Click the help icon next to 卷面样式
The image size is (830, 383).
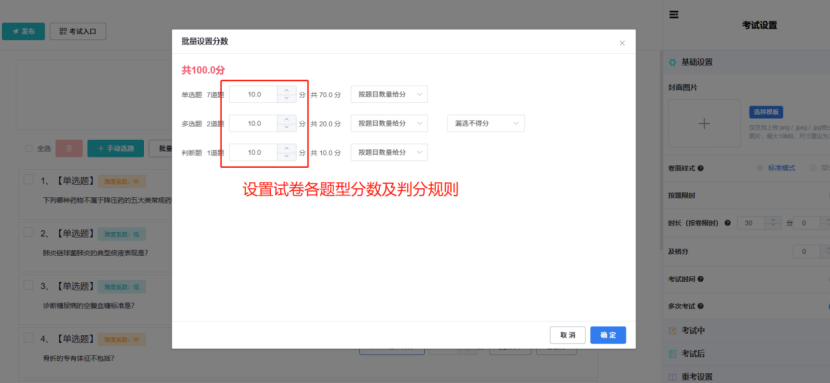point(700,168)
